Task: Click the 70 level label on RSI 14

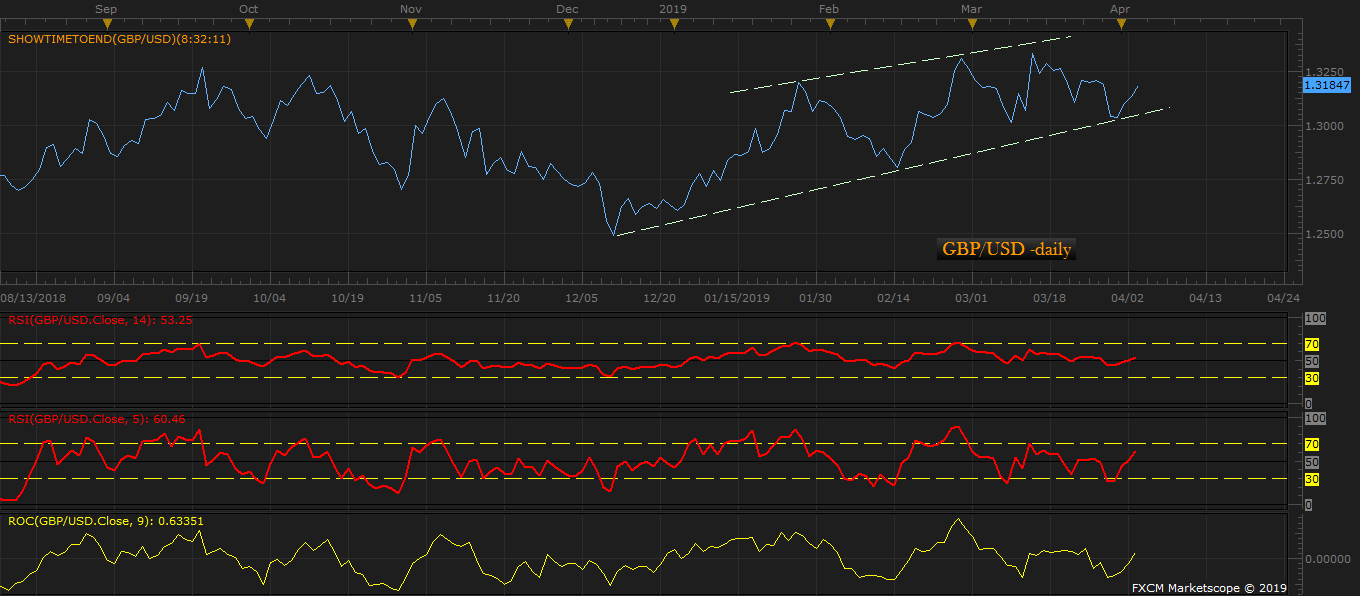Action: click(1312, 344)
